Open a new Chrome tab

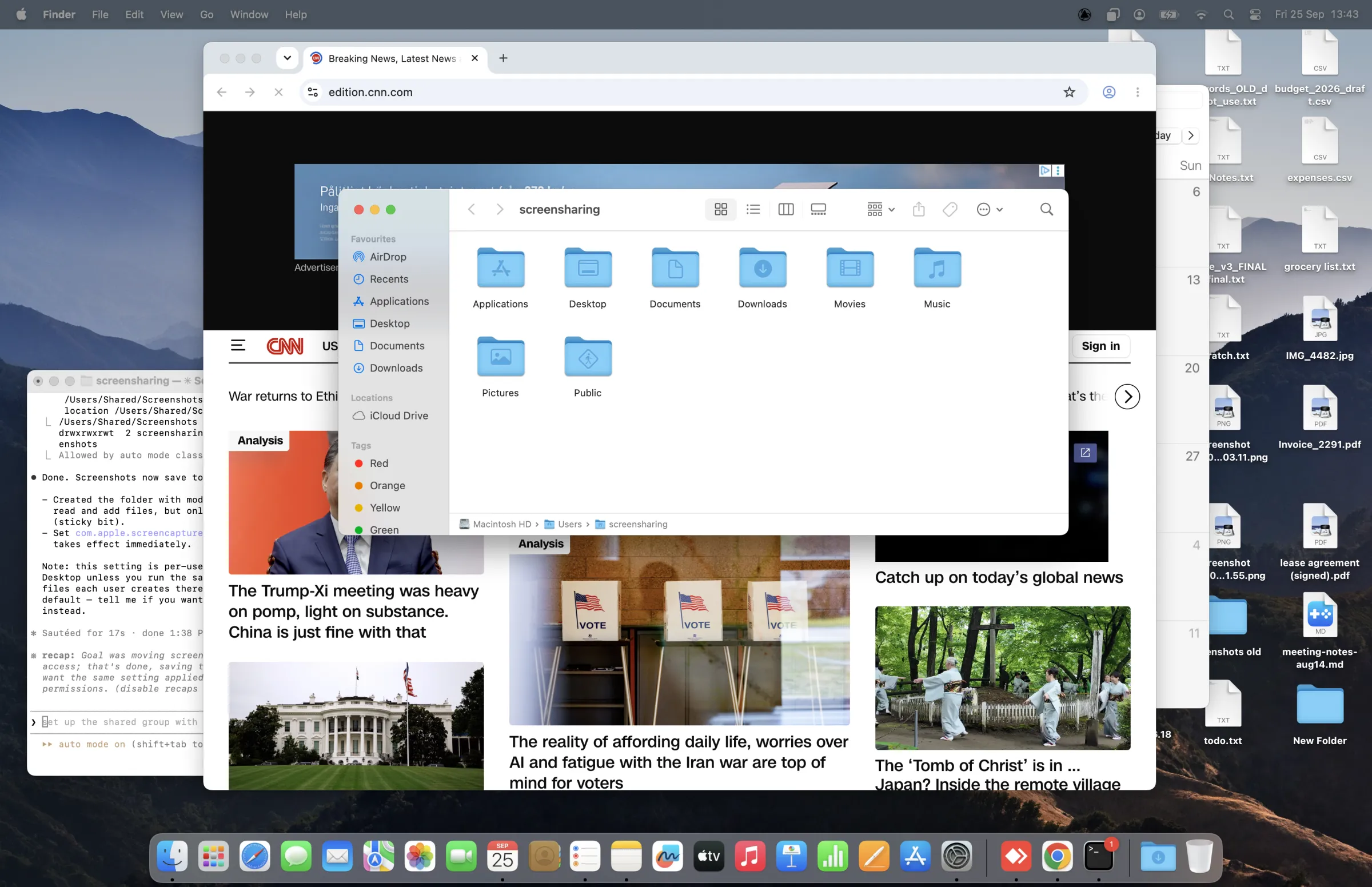coord(503,58)
